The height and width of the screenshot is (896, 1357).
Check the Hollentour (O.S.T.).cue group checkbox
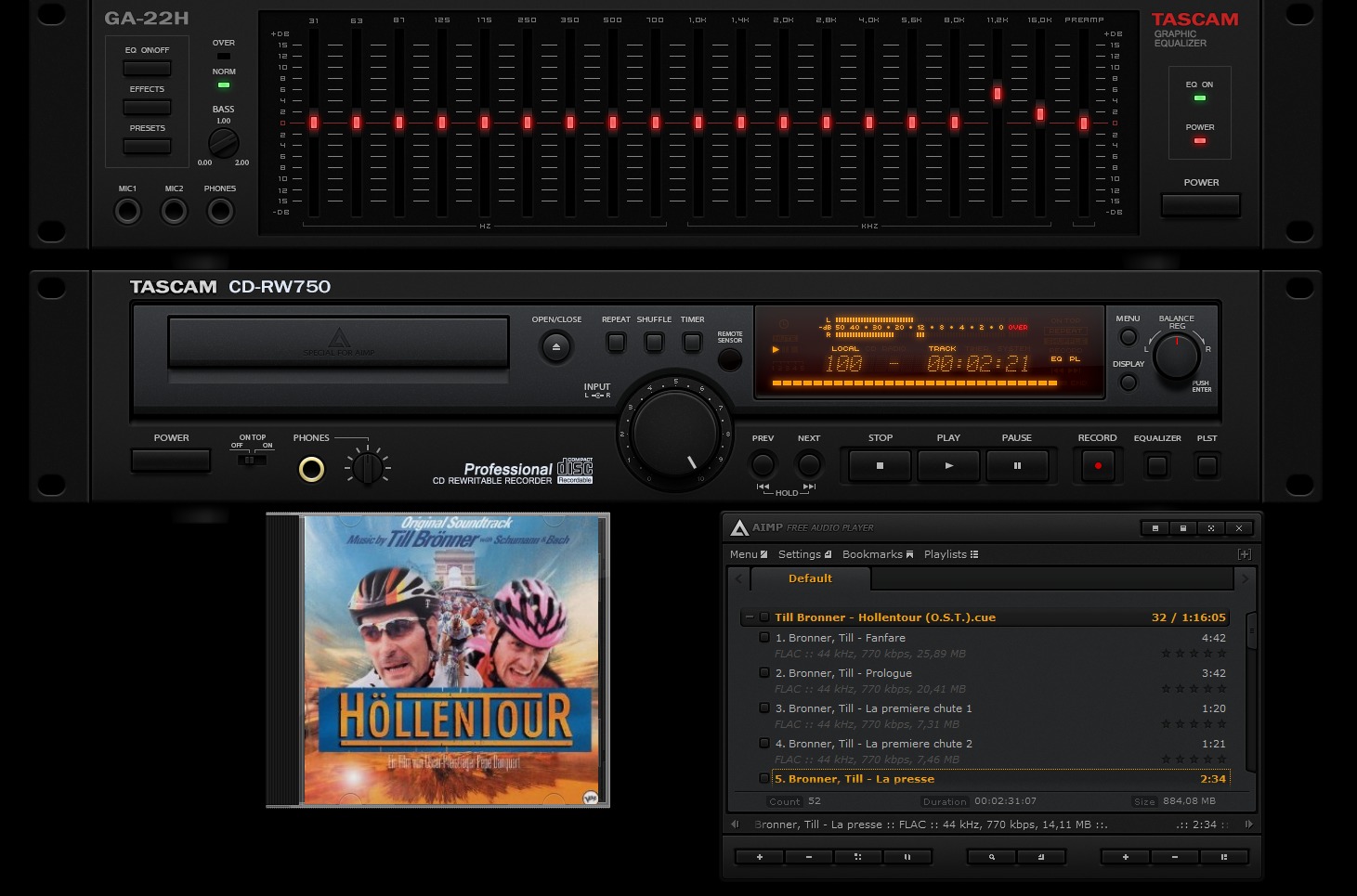[x=764, y=617]
